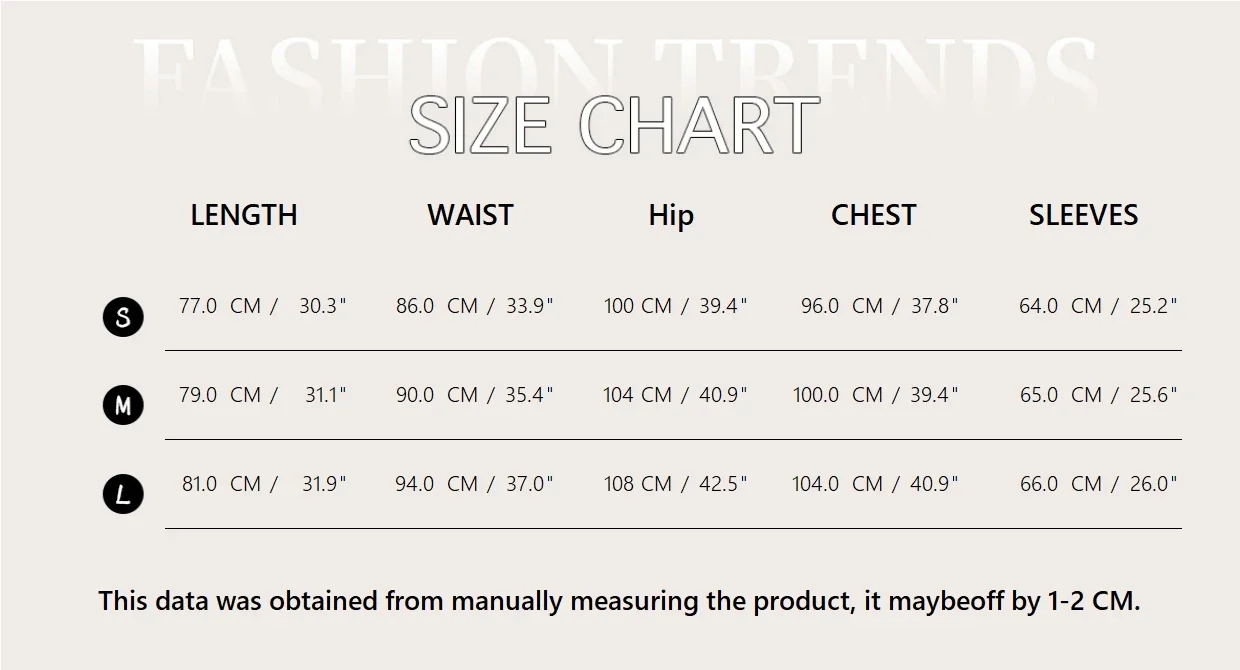Click the WAIST column header
This screenshot has height=670, width=1240.
(470, 215)
